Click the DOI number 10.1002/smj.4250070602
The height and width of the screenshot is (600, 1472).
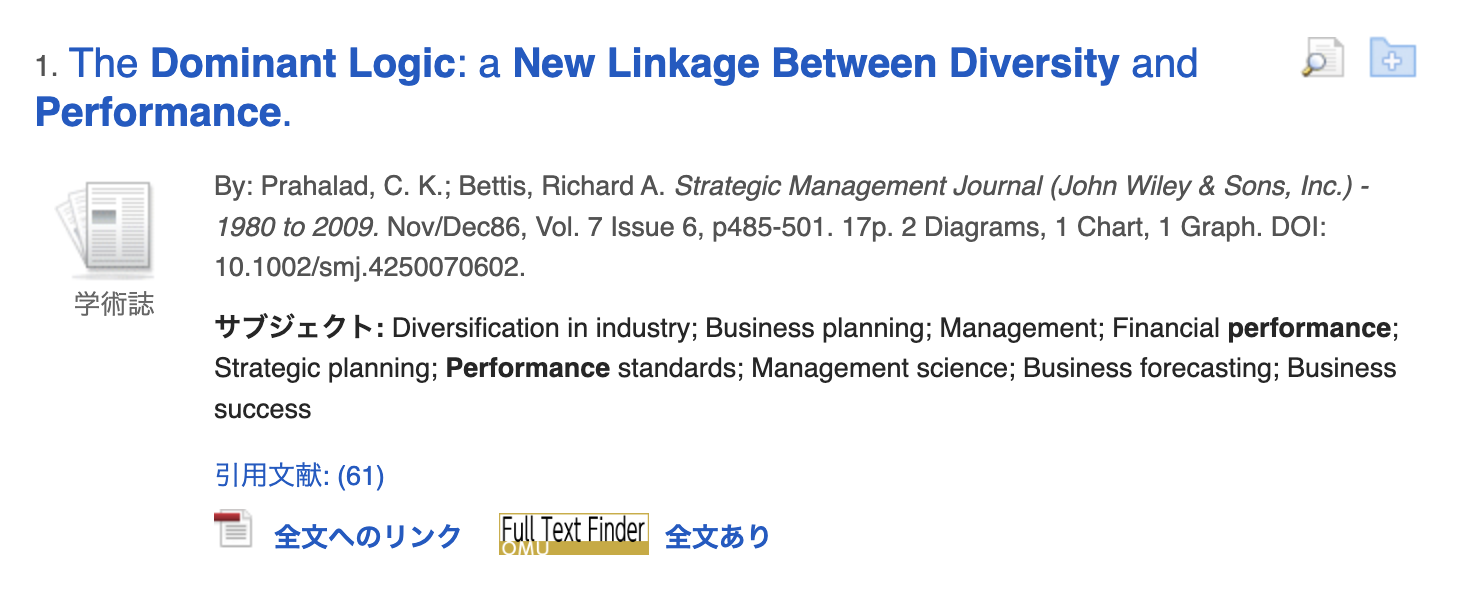click(367, 267)
